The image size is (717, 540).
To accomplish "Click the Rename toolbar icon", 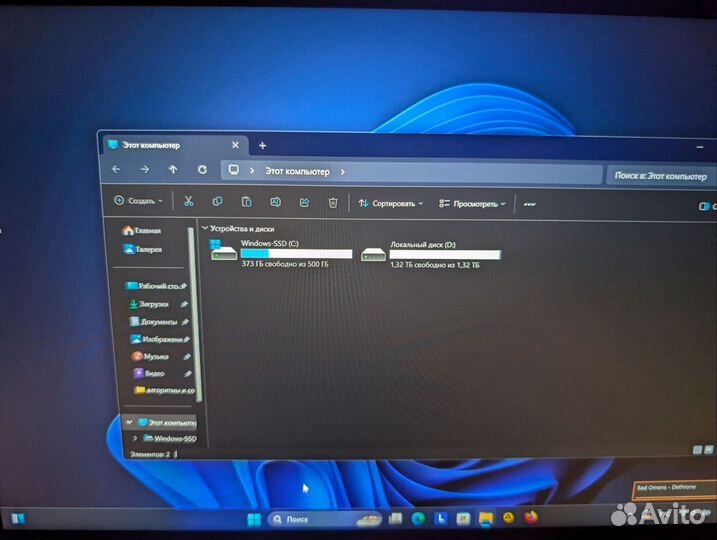I will point(275,202).
